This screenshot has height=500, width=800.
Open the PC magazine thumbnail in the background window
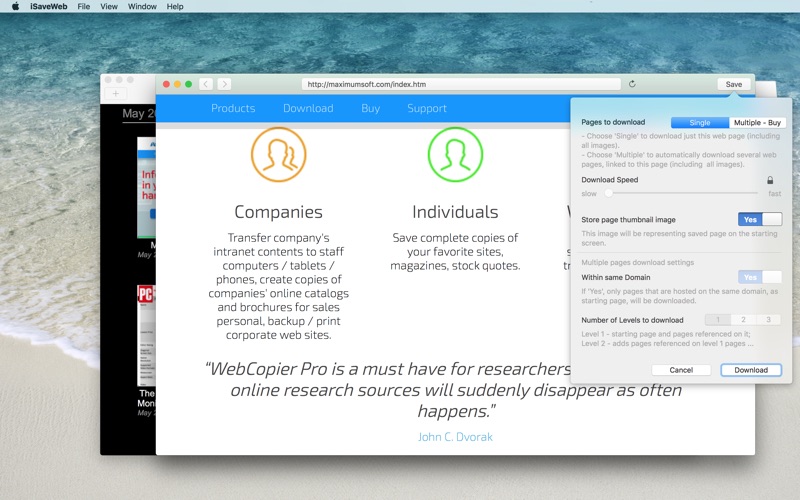click(146, 335)
